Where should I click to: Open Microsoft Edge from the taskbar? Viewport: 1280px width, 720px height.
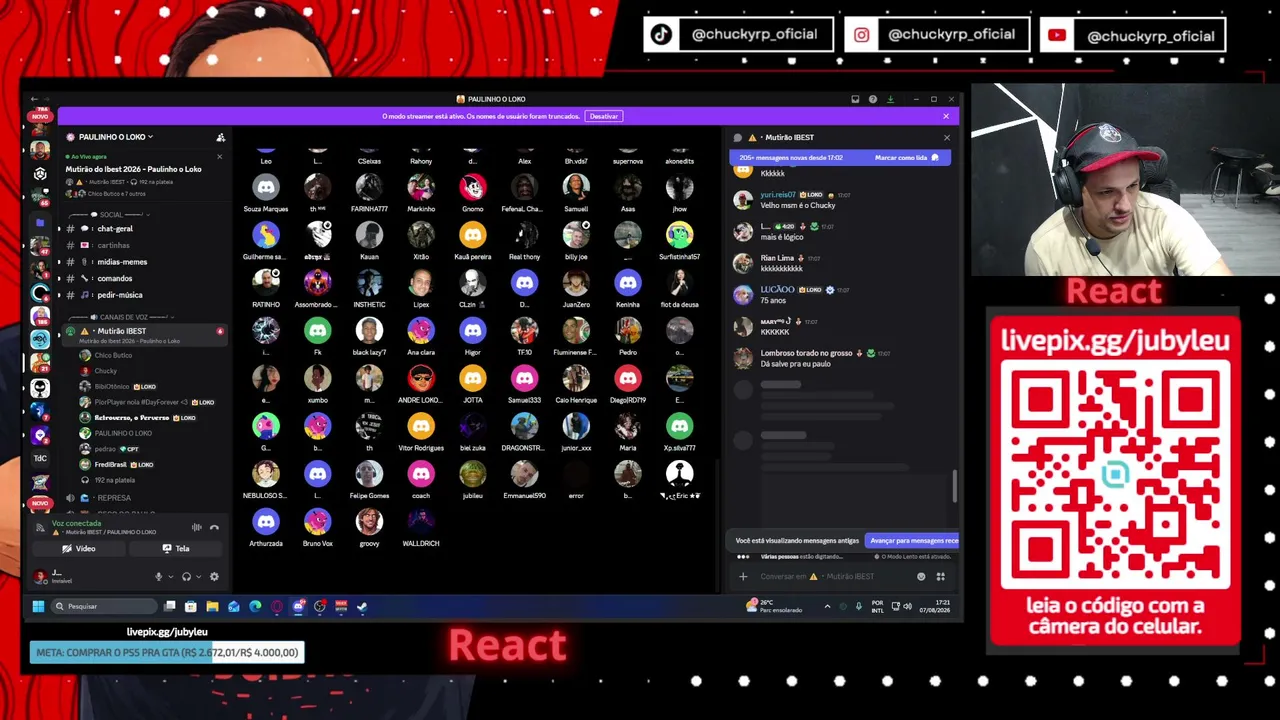(255, 606)
